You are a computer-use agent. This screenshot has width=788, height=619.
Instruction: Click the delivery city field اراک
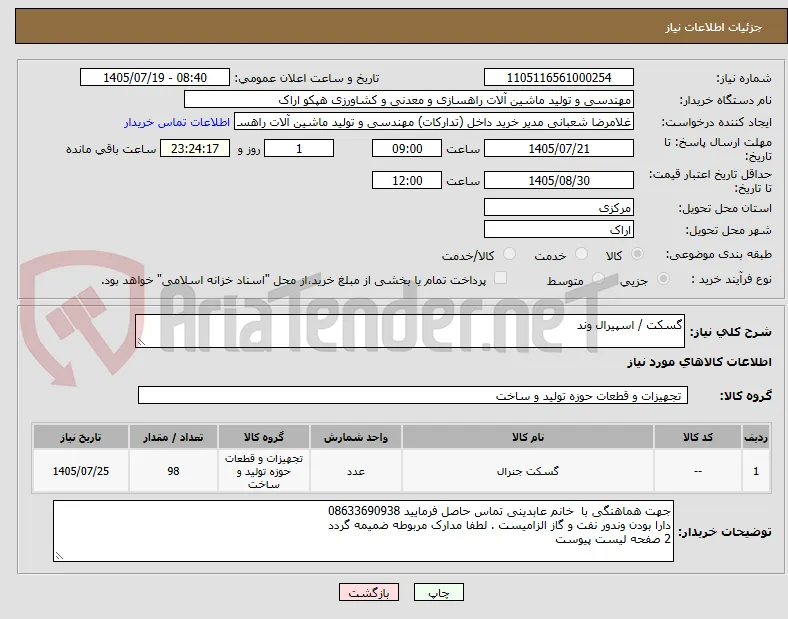pyautogui.click(x=559, y=229)
